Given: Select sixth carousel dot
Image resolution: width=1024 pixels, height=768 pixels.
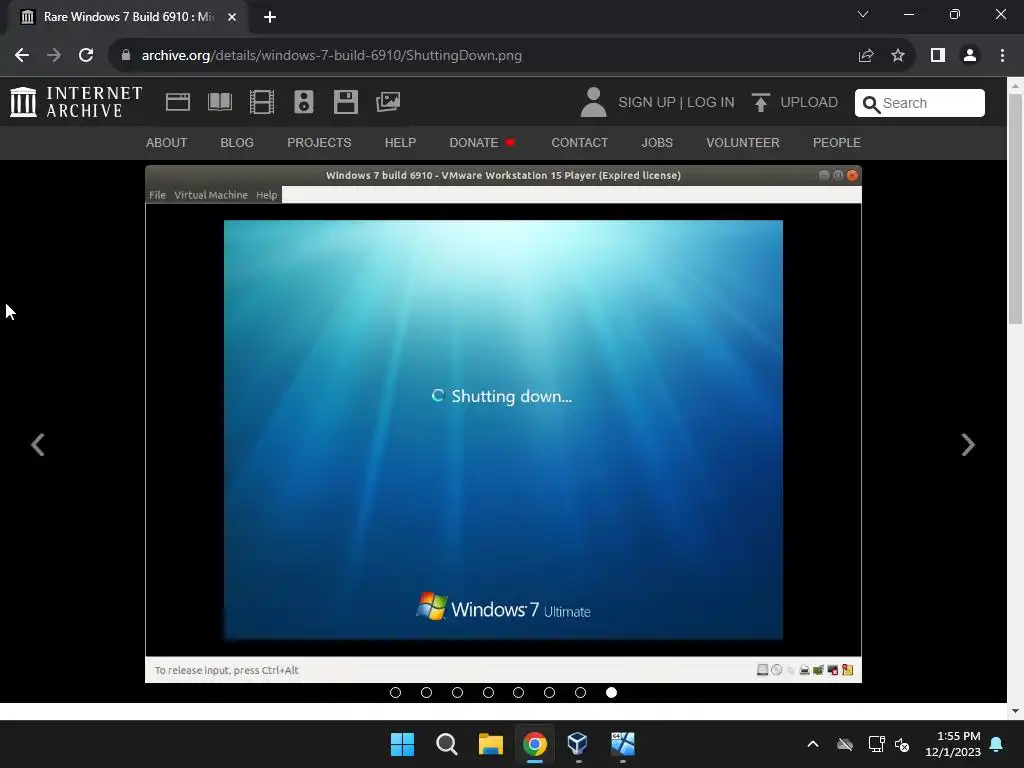Looking at the screenshot, I should (x=549, y=692).
